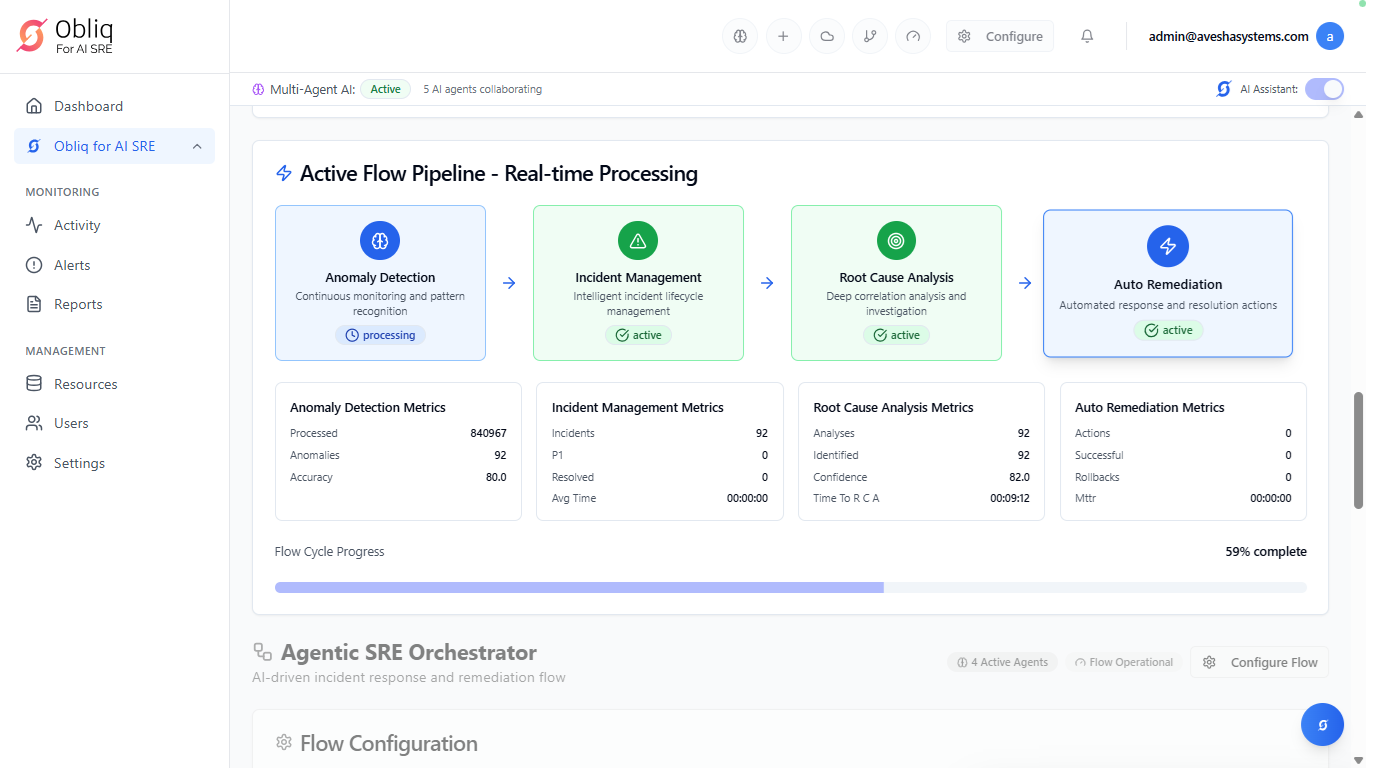This screenshot has height=780, width=1373.
Task: Click the plus icon in the top toolbar
Action: click(x=783, y=36)
